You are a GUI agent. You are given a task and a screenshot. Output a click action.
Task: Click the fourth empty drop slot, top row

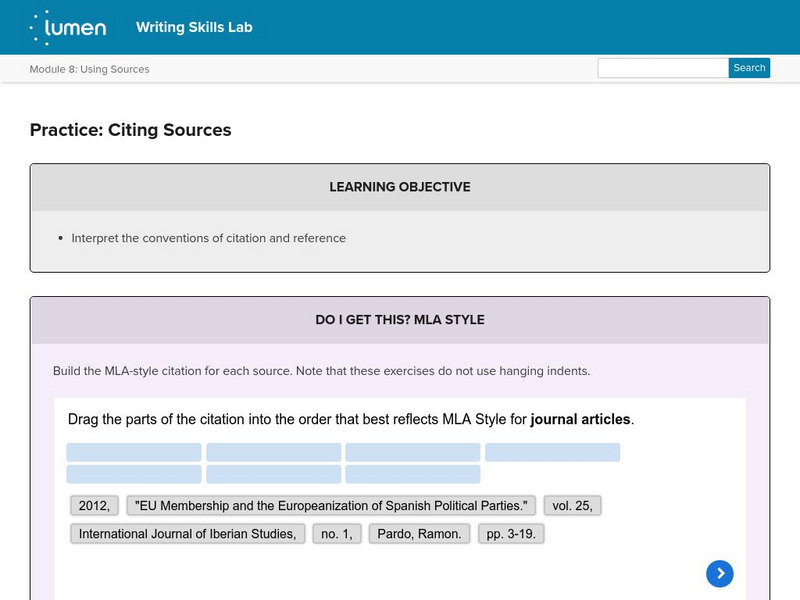click(x=553, y=453)
